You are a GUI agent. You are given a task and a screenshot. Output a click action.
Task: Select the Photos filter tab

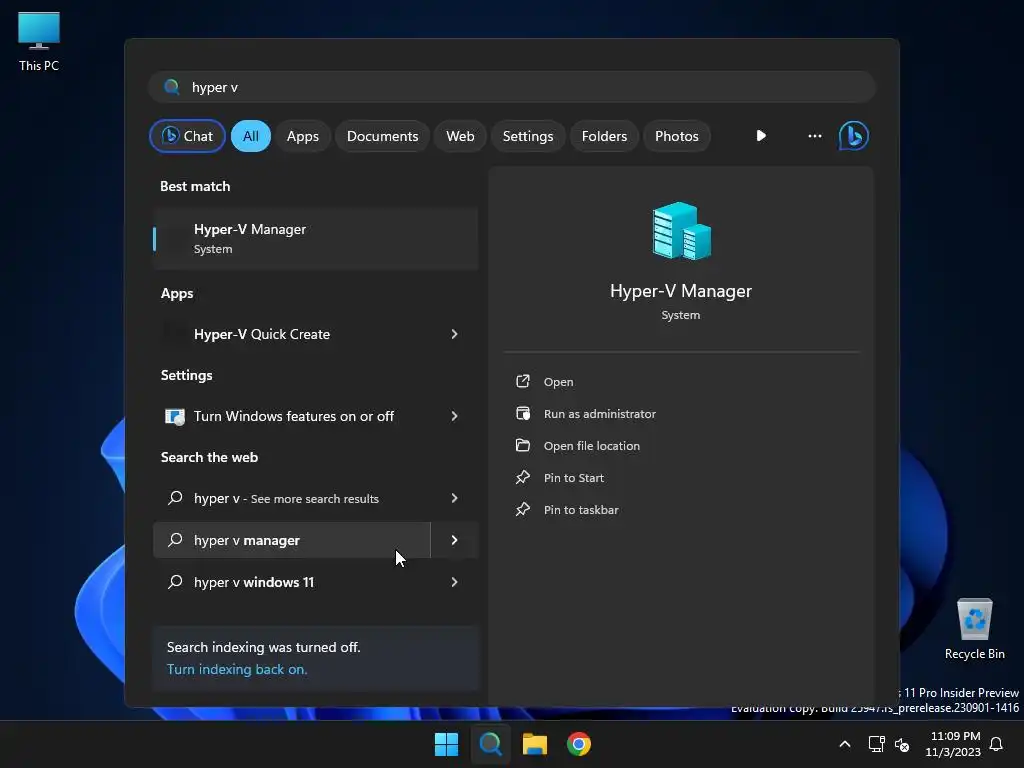point(677,136)
